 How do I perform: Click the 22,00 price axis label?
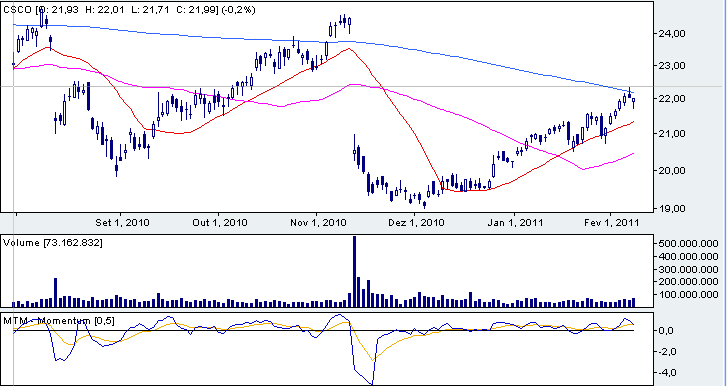(673, 99)
